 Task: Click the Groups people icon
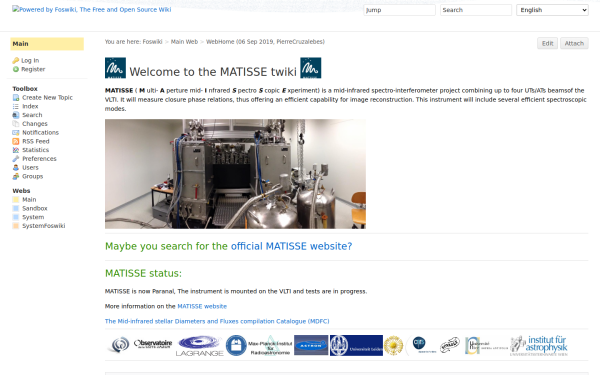click(x=16, y=176)
